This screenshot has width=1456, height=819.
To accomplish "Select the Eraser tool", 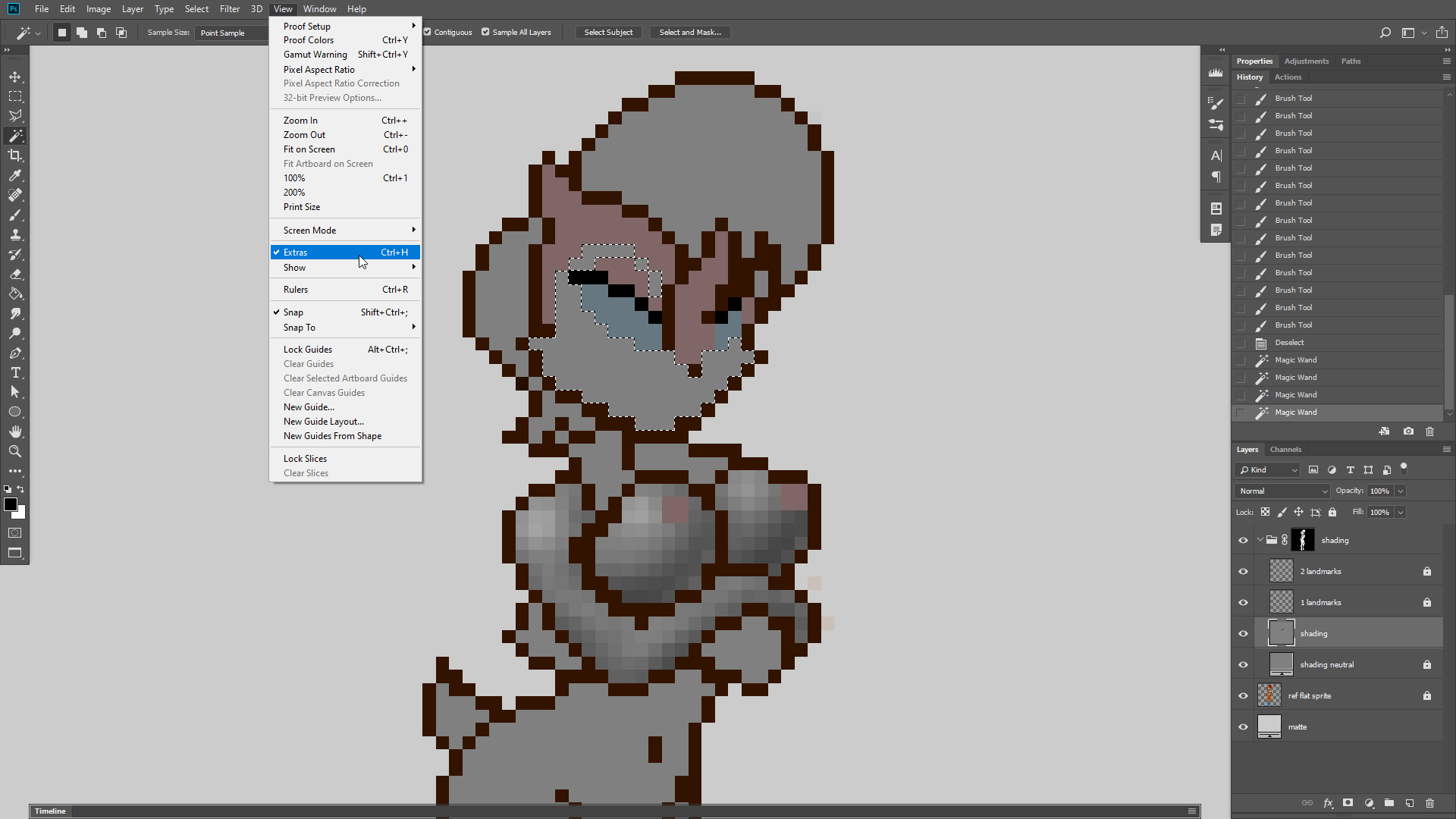I will 15,274.
